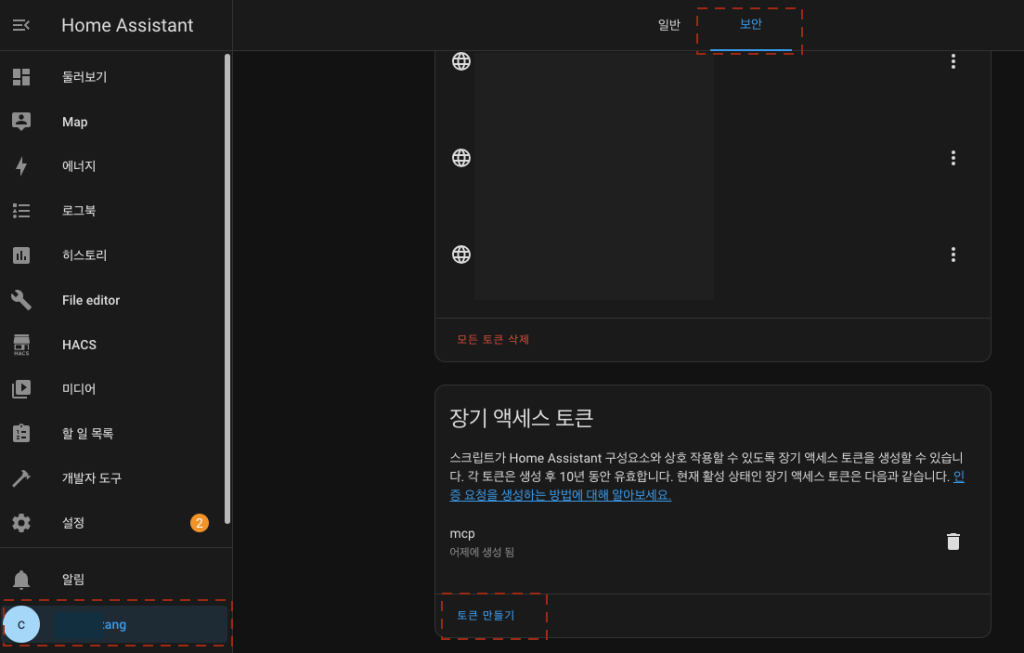
Task: Click the 토큰 만들기 button
Action: tap(485, 615)
